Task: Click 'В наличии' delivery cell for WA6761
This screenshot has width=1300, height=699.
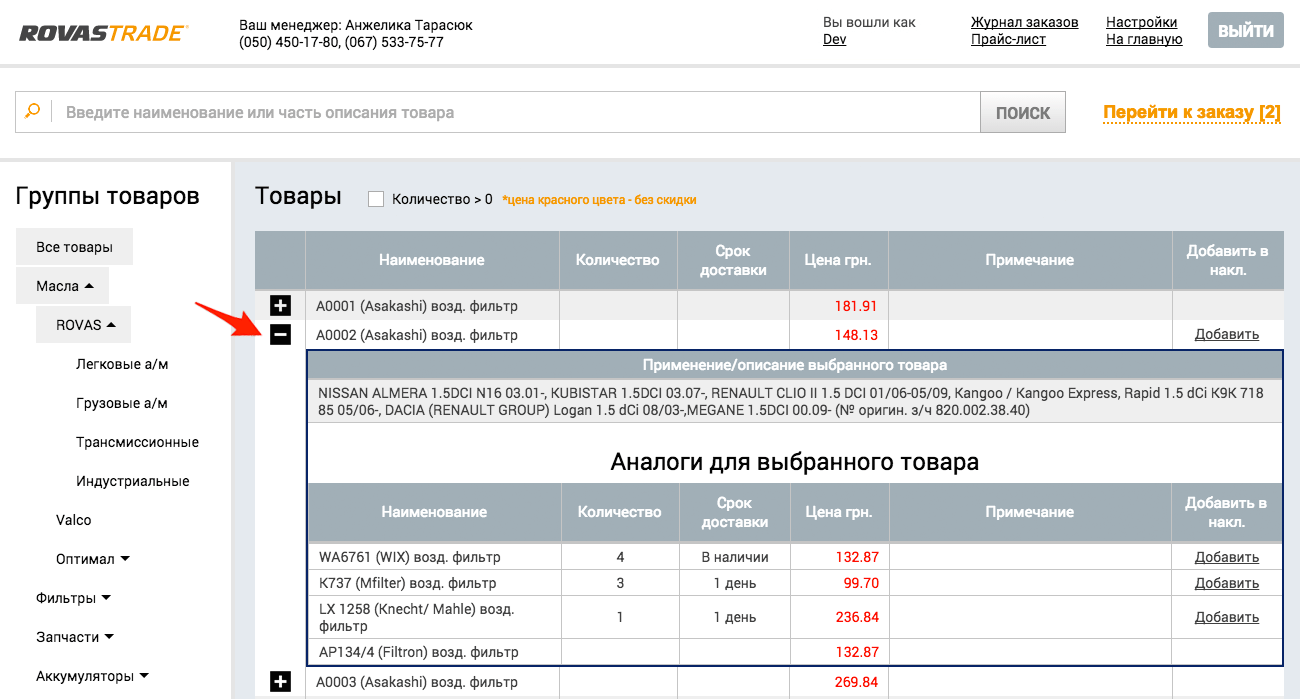Action: click(735, 557)
